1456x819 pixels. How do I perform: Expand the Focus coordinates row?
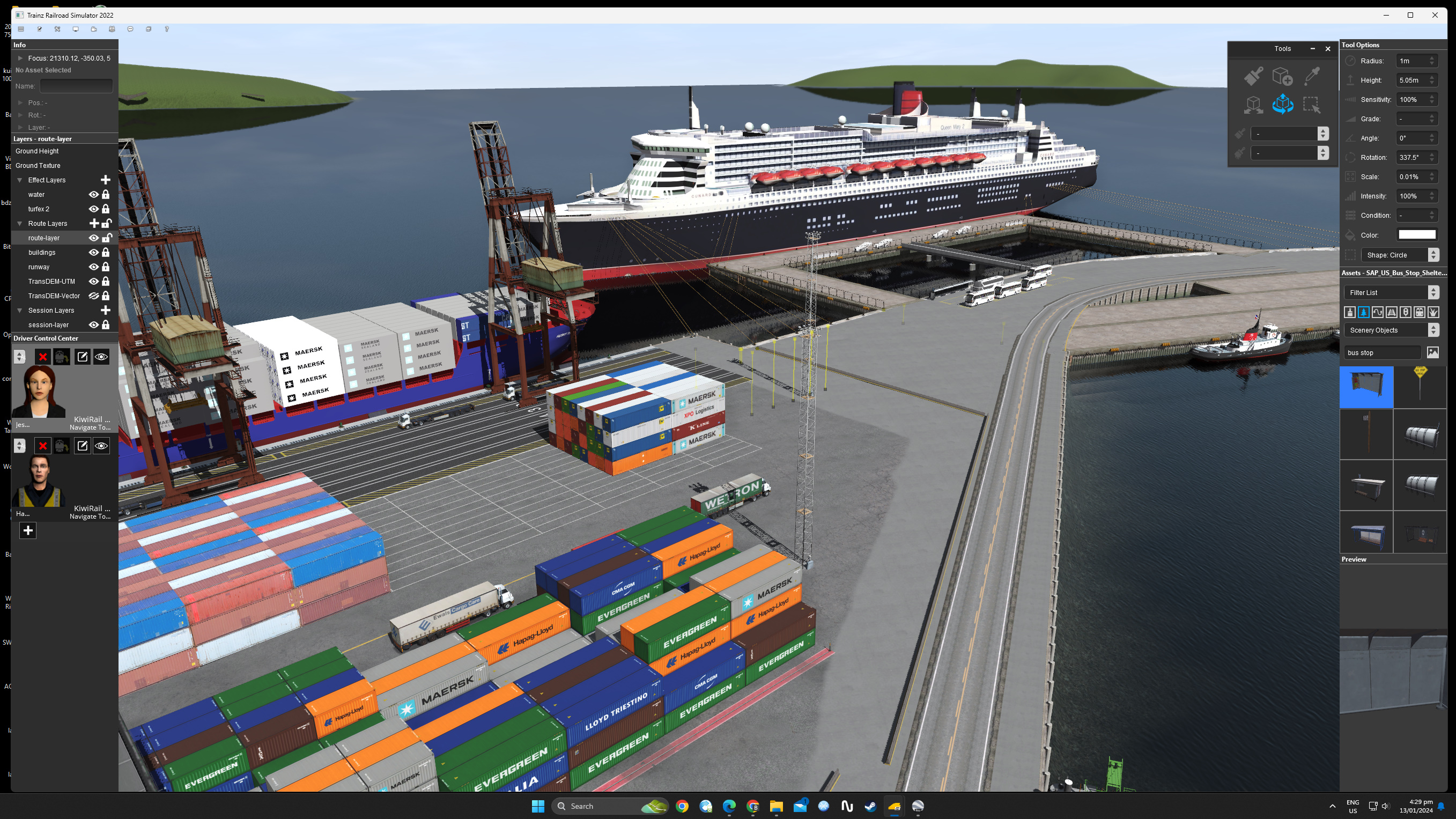click(x=20, y=58)
